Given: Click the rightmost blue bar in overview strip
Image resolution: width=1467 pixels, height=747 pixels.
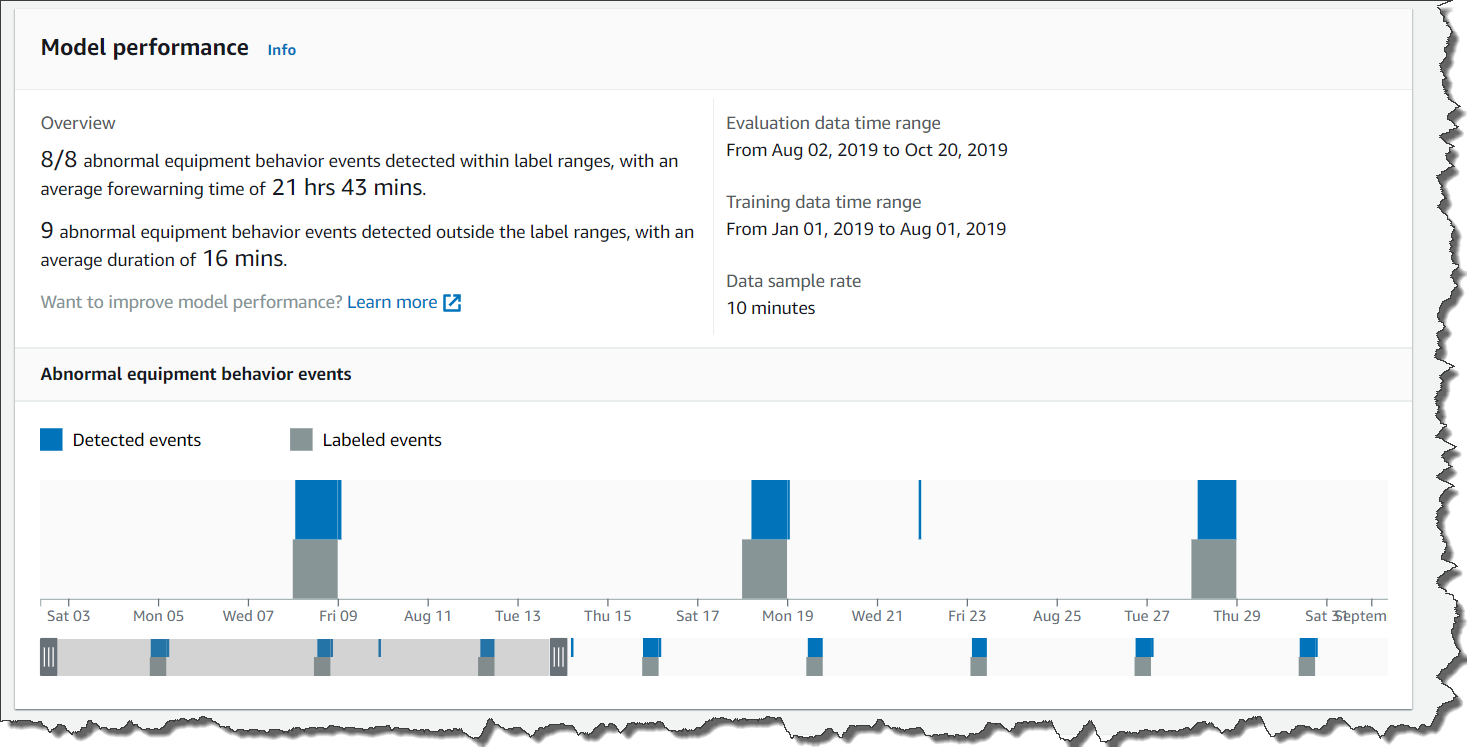Looking at the screenshot, I should pyautogui.click(x=1308, y=647).
